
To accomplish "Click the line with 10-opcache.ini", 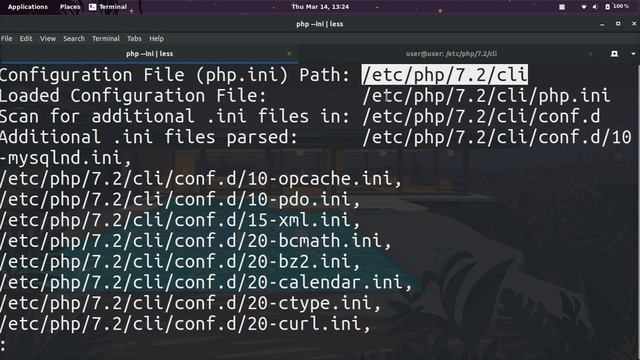I will click(x=201, y=179).
